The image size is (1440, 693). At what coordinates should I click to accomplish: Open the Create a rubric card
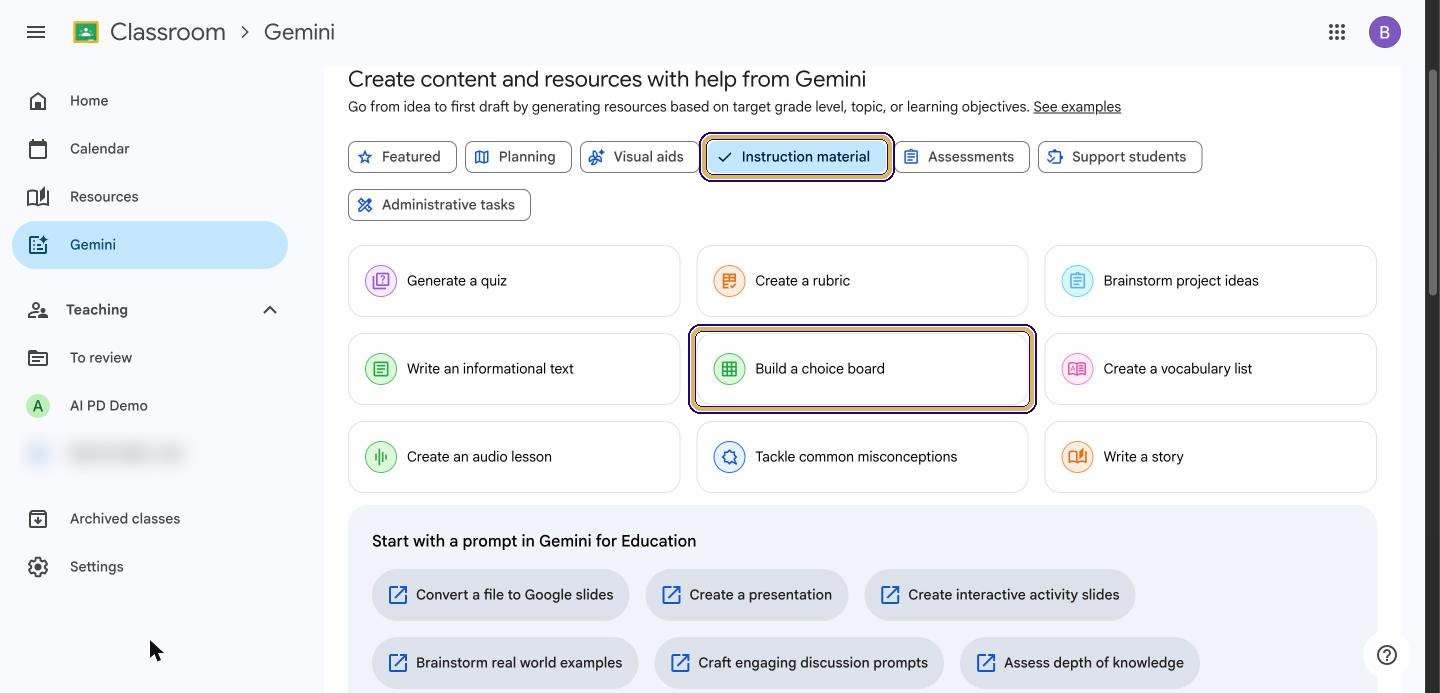click(862, 281)
